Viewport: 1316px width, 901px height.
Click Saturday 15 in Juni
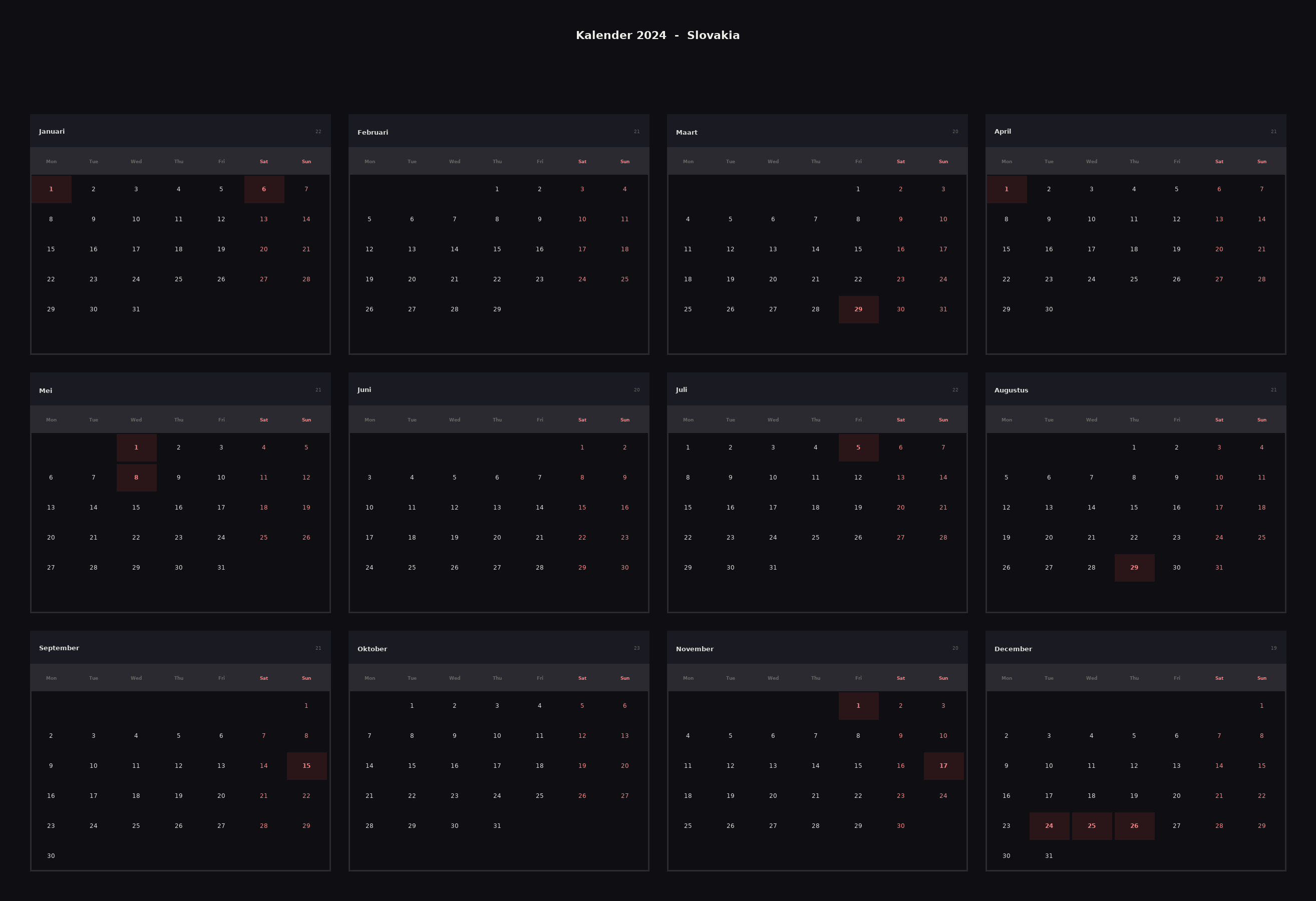coord(582,508)
